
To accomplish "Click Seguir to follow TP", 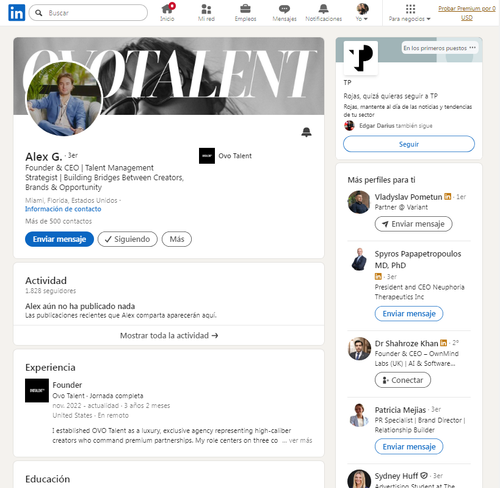I will click(x=409, y=144).
